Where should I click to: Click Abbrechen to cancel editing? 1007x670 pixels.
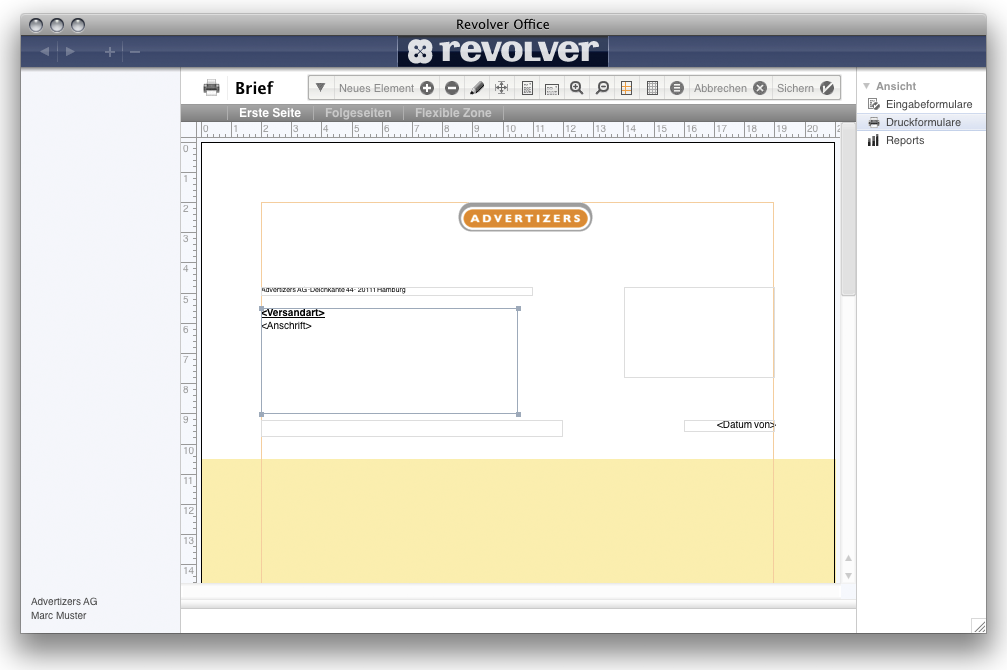[x=730, y=88]
